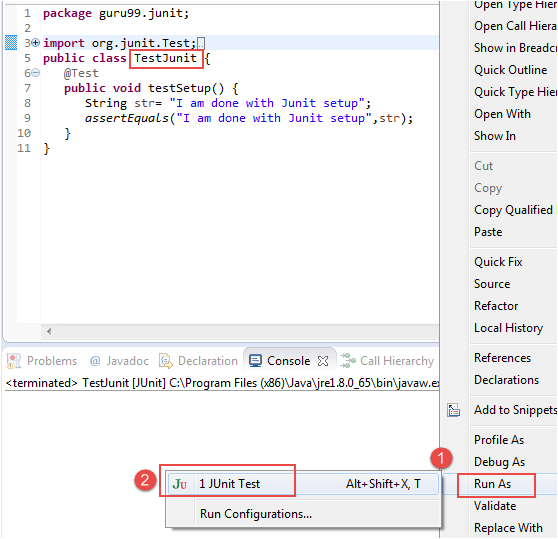558x539 pixels.
Task: Click the Console monitor icon
Action: click(256, 361)
